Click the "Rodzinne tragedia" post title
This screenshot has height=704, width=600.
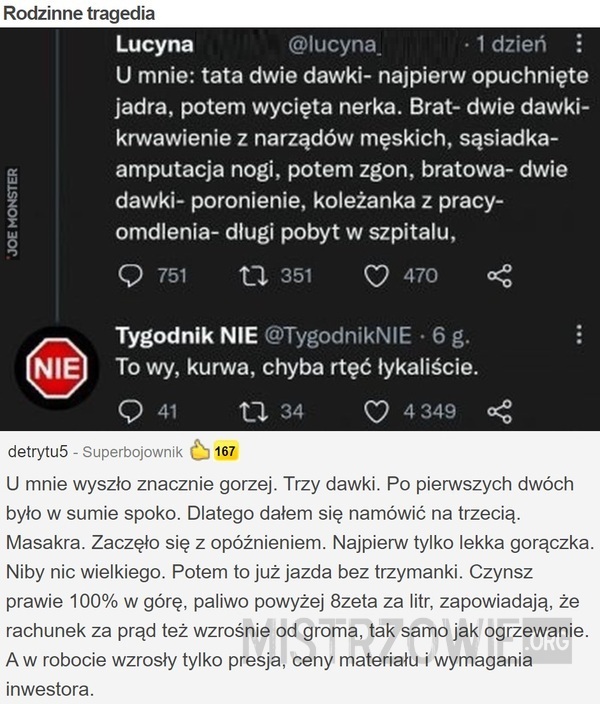point(79,13)
